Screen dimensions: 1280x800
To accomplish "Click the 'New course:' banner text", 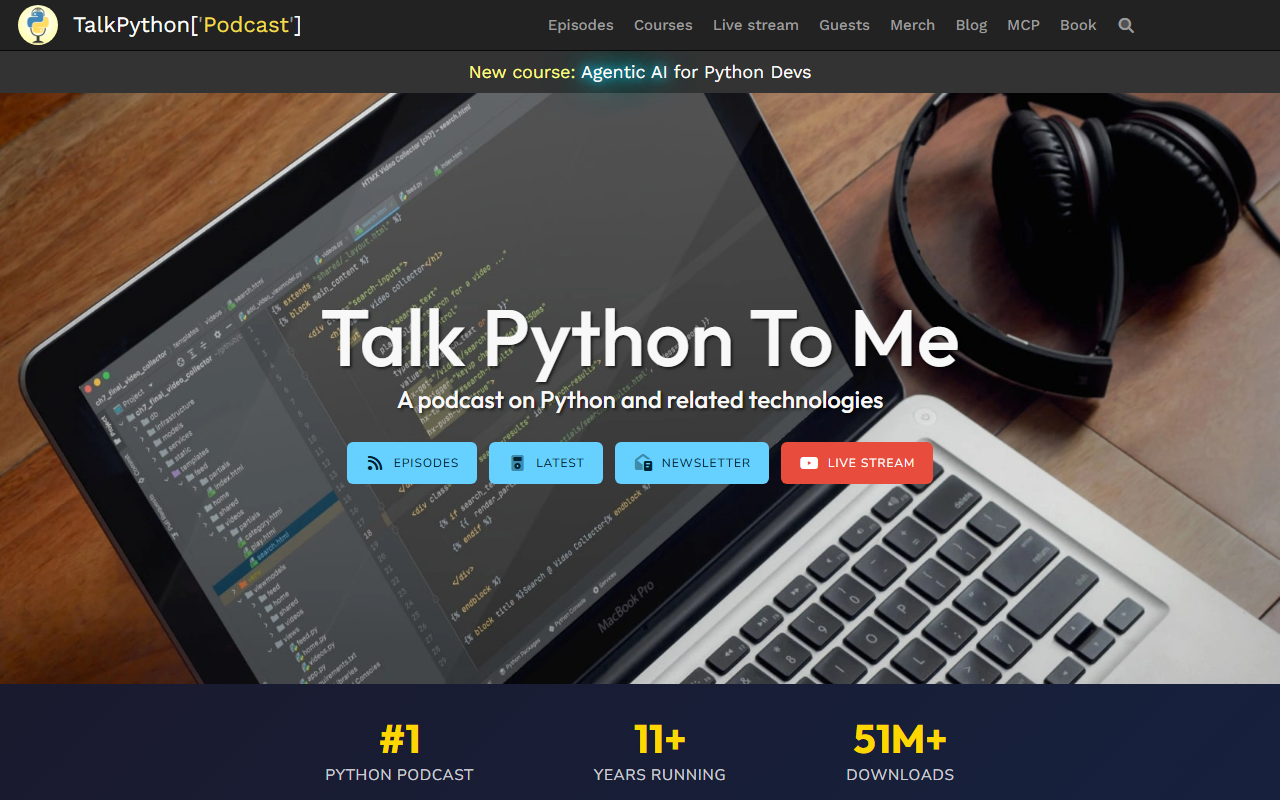I will pos(522,72).
